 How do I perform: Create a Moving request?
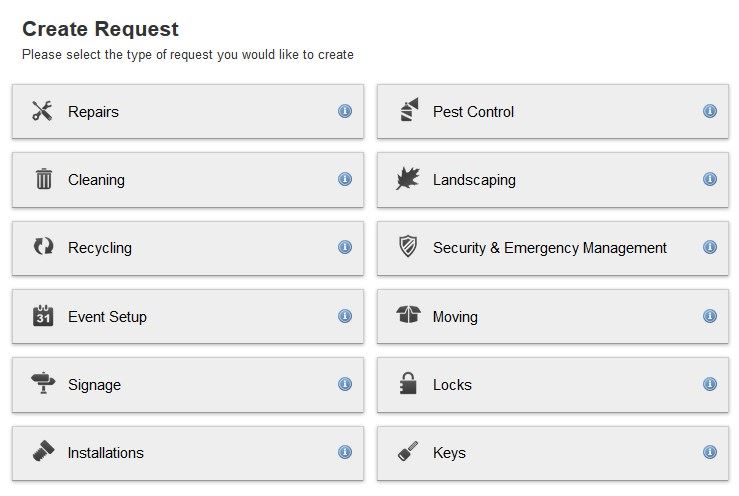(x=455, y=317)
